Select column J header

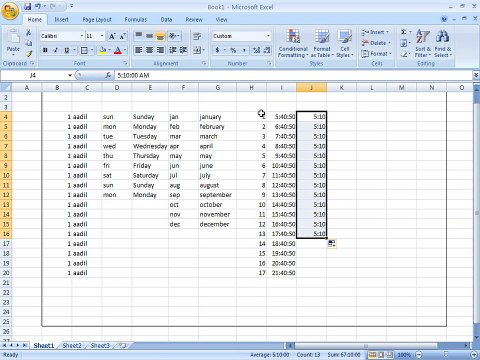tap(311, 88)
